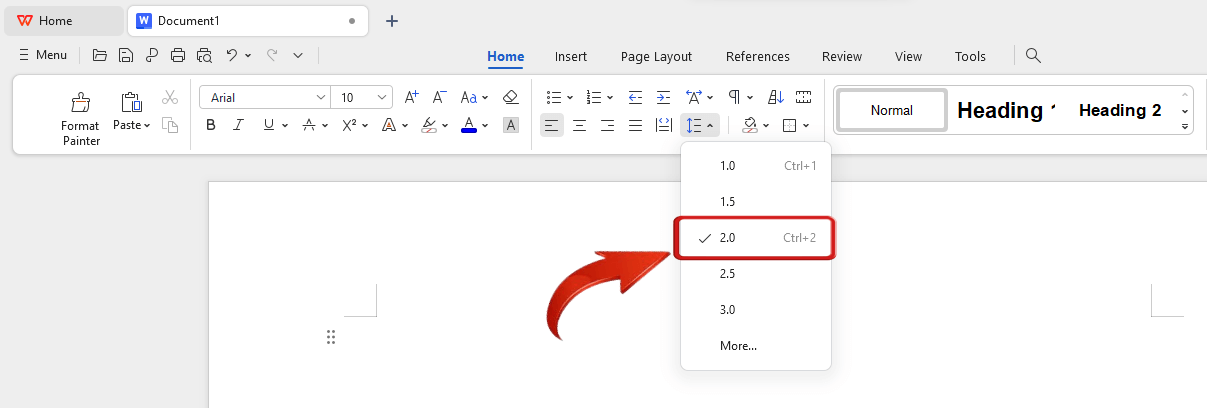The height and width of the screenshot is (408, 1207).
Task: Click the Undo arrow icon
Action: click(x=232, y=56)
